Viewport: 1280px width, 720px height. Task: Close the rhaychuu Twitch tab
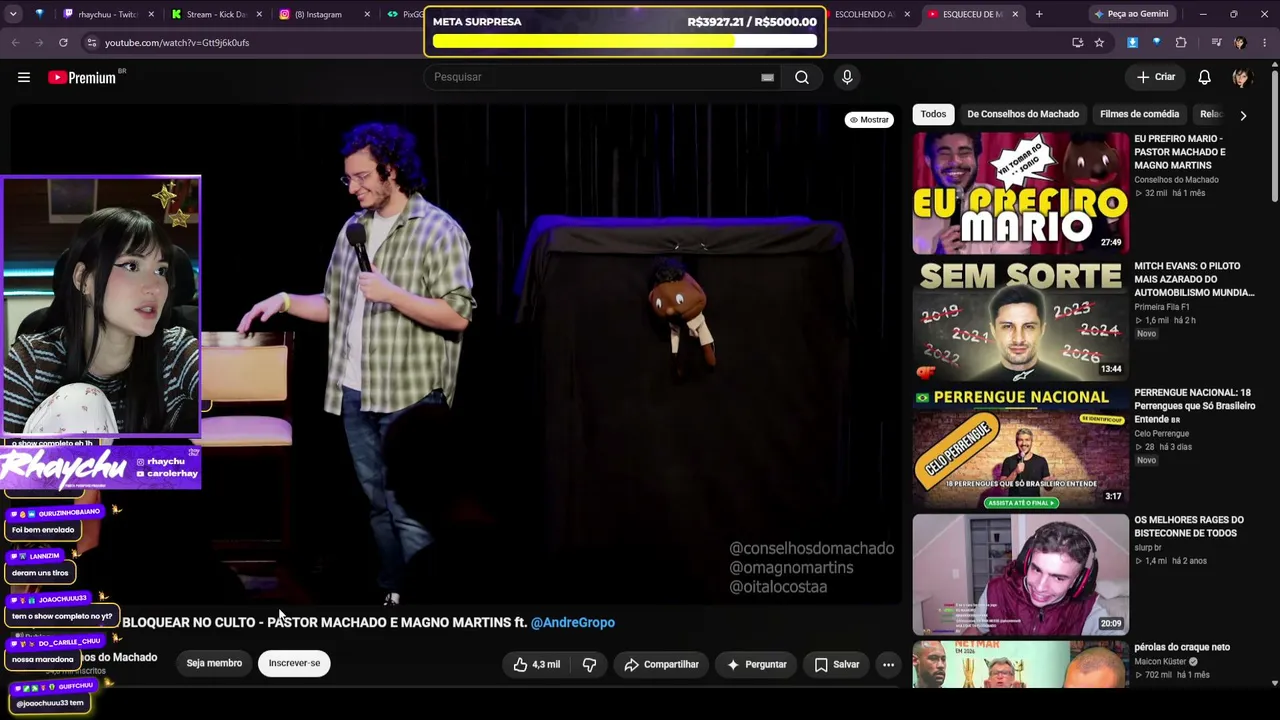151,14
